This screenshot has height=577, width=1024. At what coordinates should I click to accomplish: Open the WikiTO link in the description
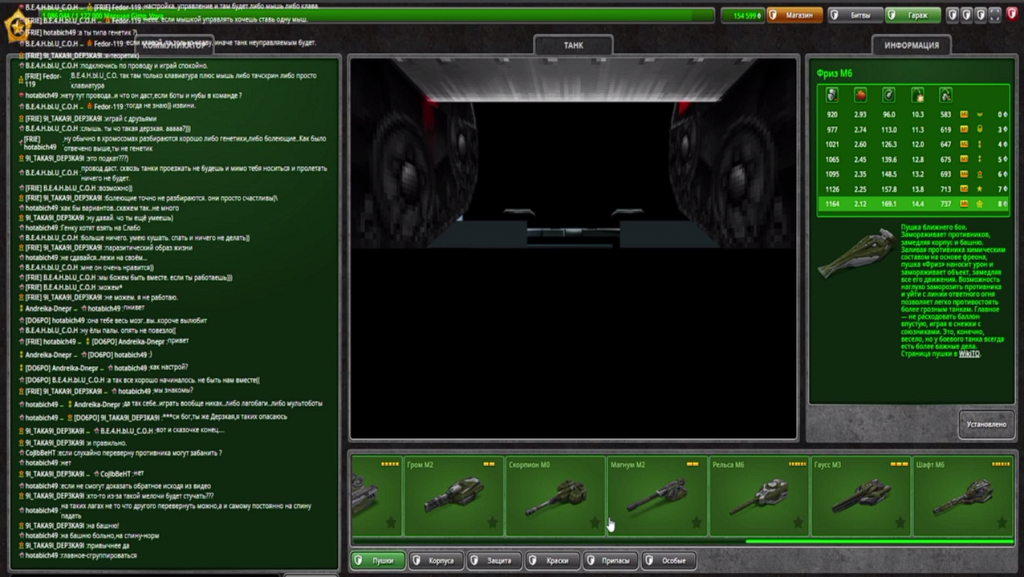(x=969, y=354)
